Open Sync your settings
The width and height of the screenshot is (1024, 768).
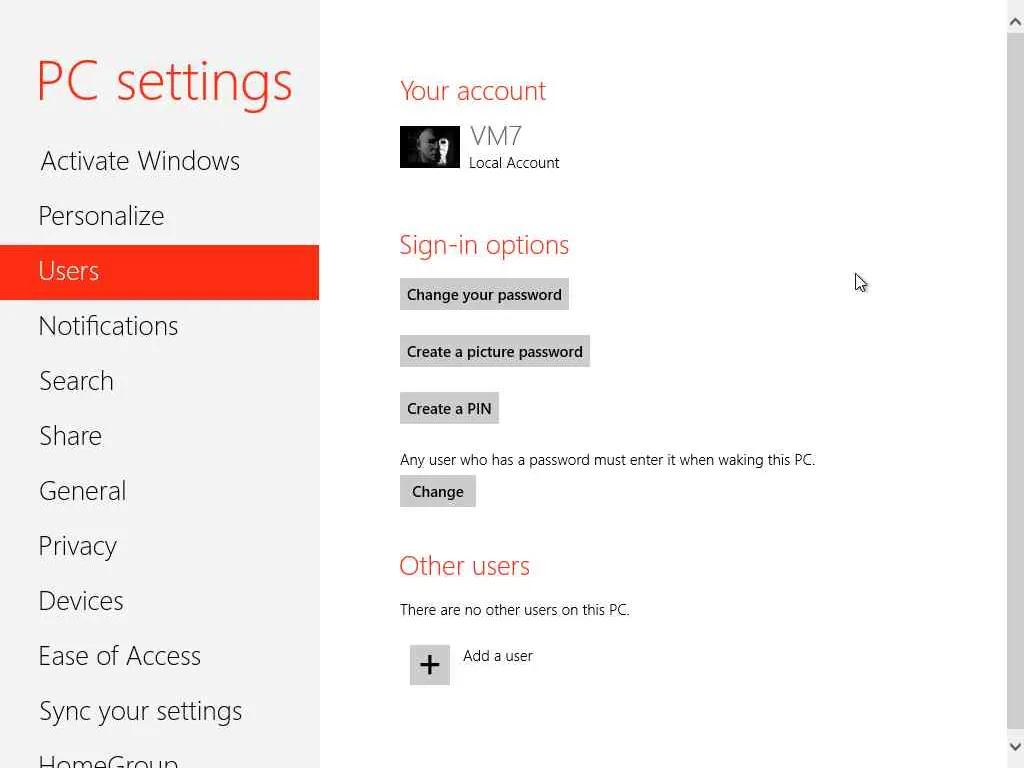tap(140, 711)
